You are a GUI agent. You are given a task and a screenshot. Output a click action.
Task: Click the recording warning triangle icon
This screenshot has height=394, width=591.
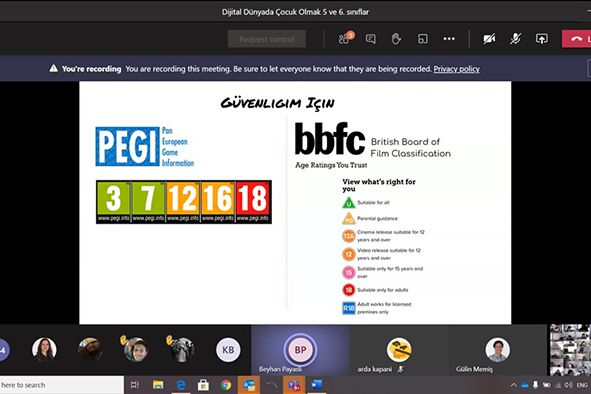[x=54, y=68]
